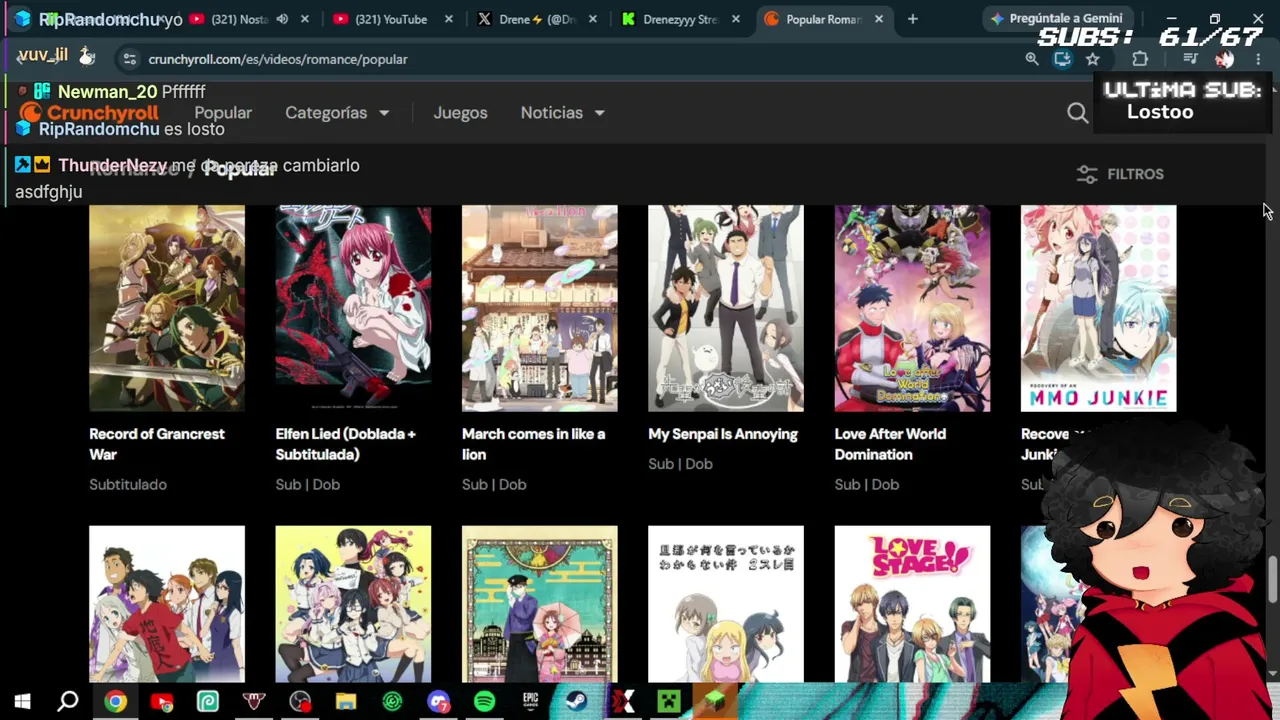Close the (321) YouTube tab
This screenshot has width=1280, height=720.
click(x=449, y=19)
